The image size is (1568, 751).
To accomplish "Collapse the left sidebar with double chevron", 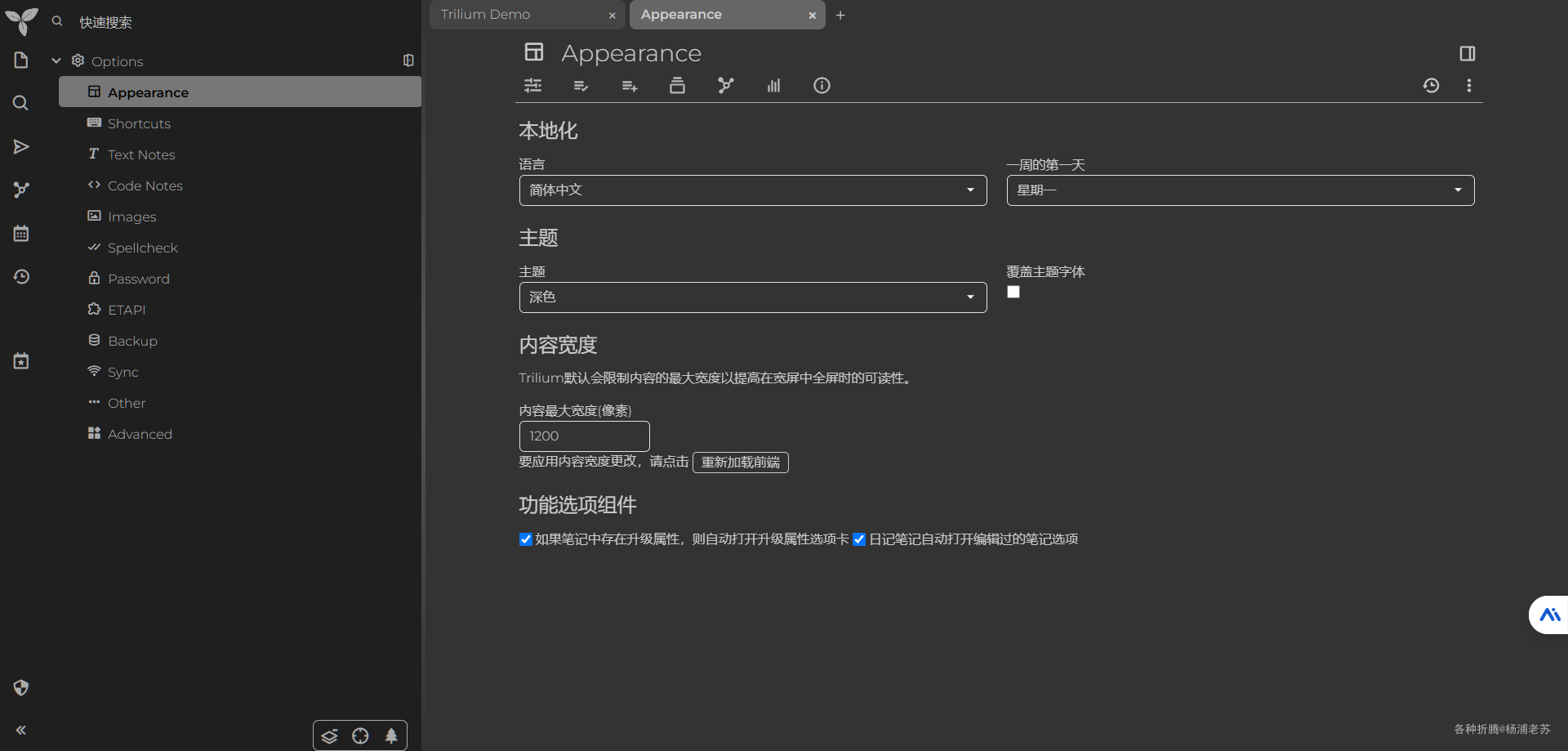I will [21, 730].
